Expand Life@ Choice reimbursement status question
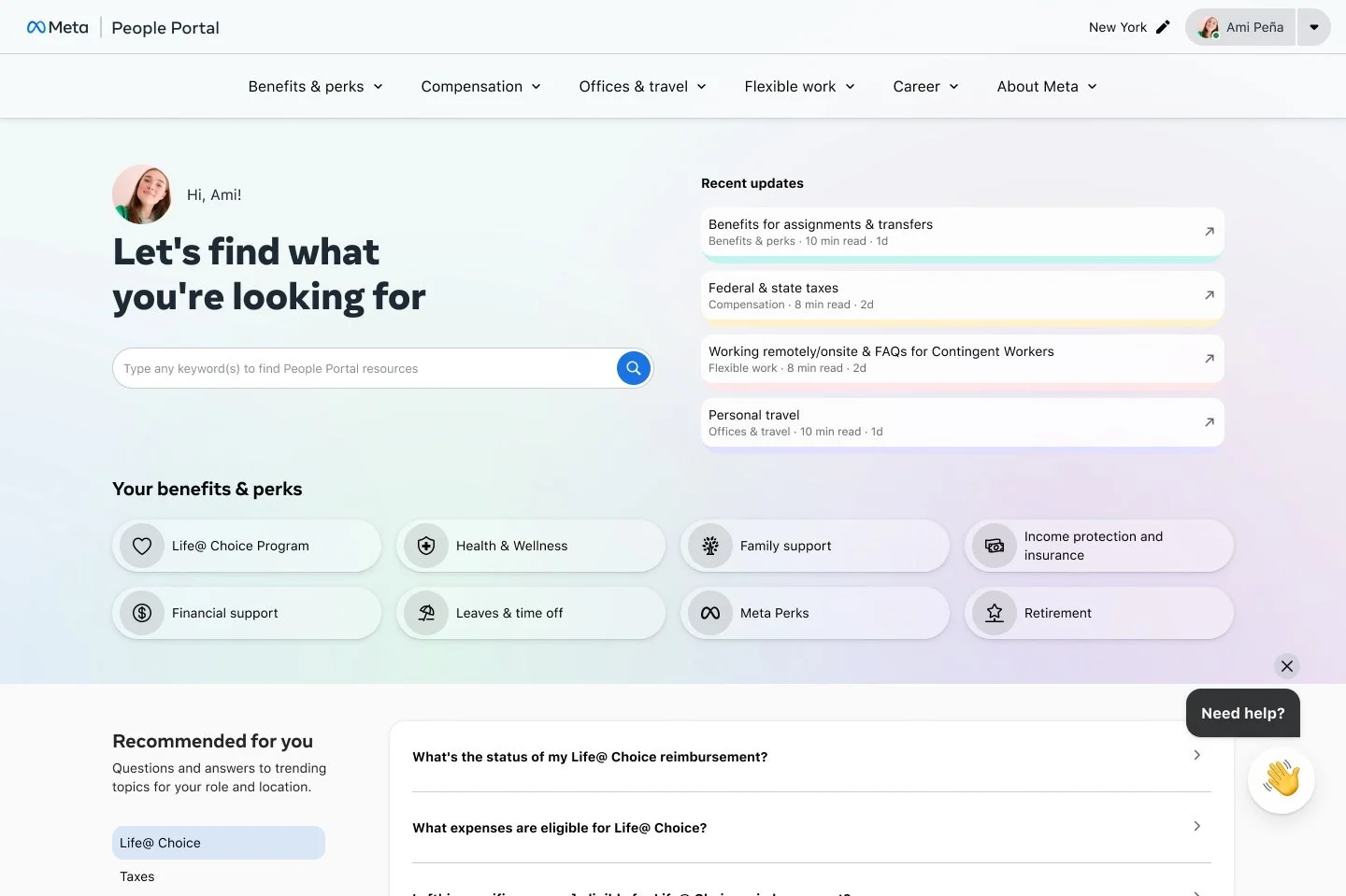The width and height of the screenshot is (1346, 896). pyautogui.click(x=811, y=757)
